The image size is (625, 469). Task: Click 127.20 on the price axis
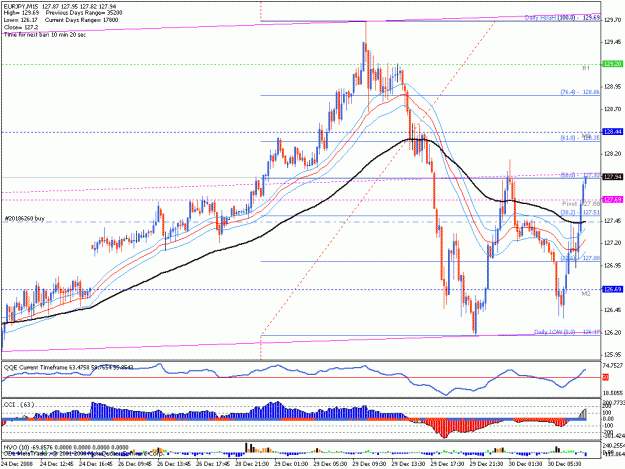click(613, 243)
